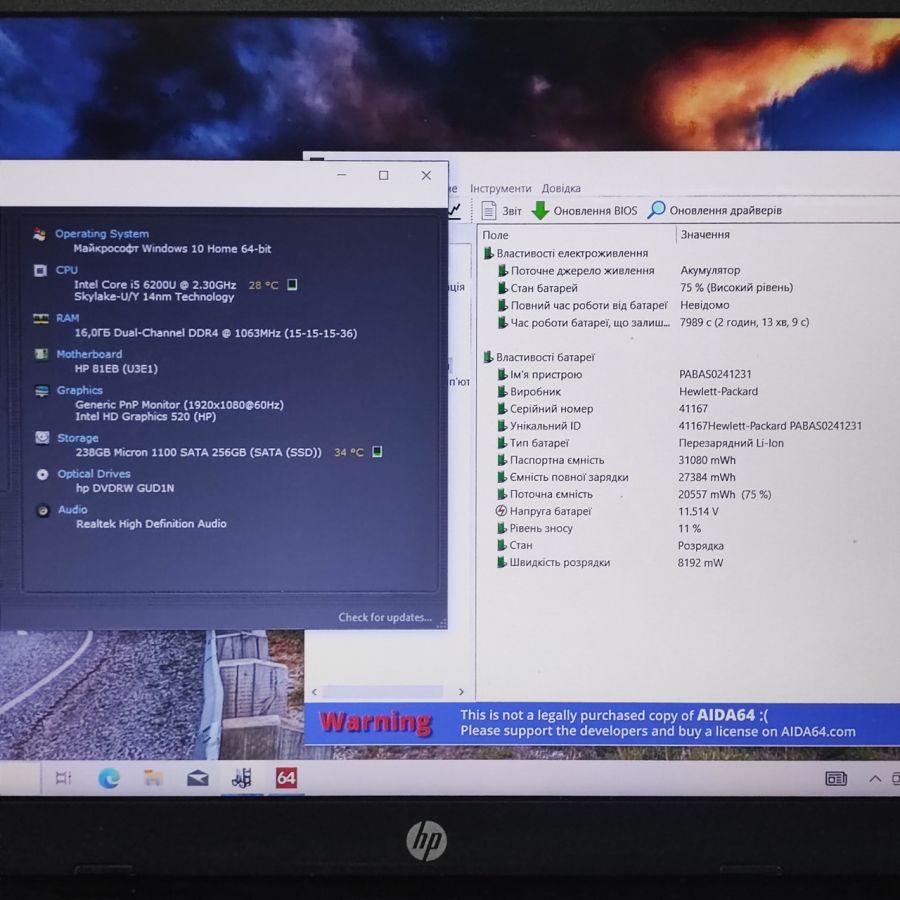Open the Audio section link
This screenshot has width=900, height=900.
72,510
